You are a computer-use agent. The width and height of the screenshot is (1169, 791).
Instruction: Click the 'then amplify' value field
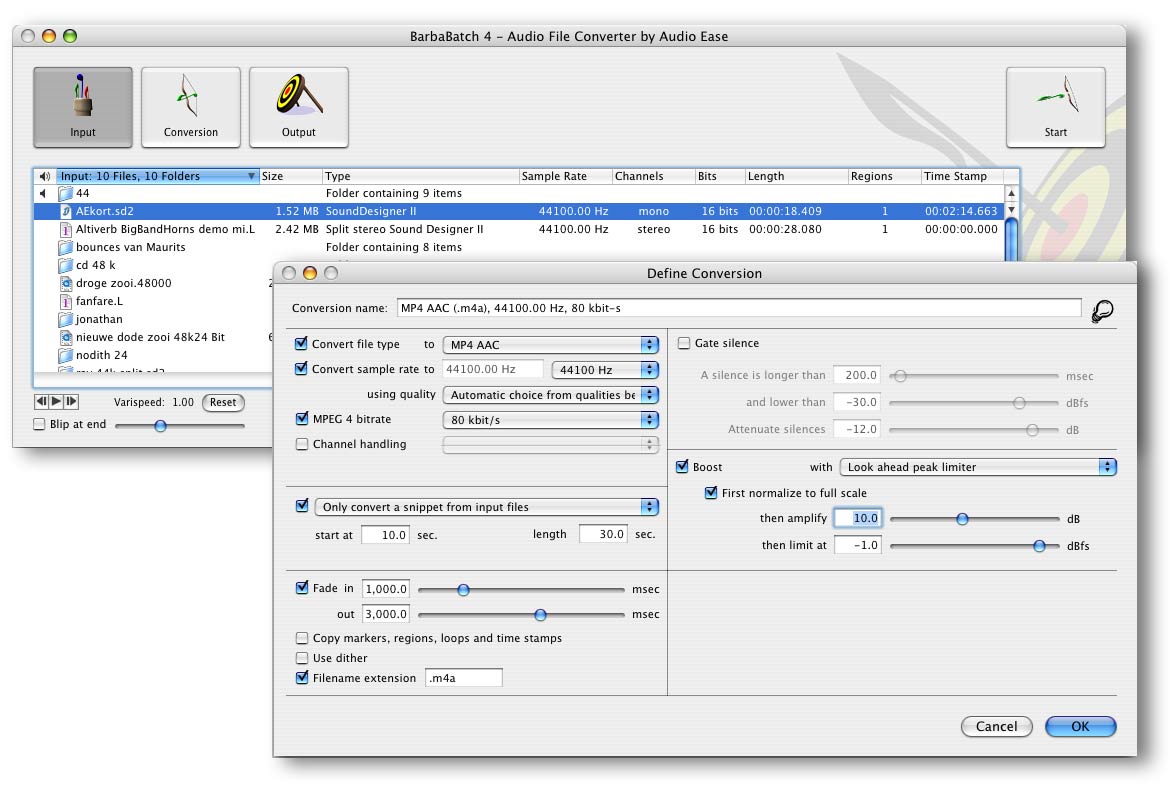click(858, 518)
